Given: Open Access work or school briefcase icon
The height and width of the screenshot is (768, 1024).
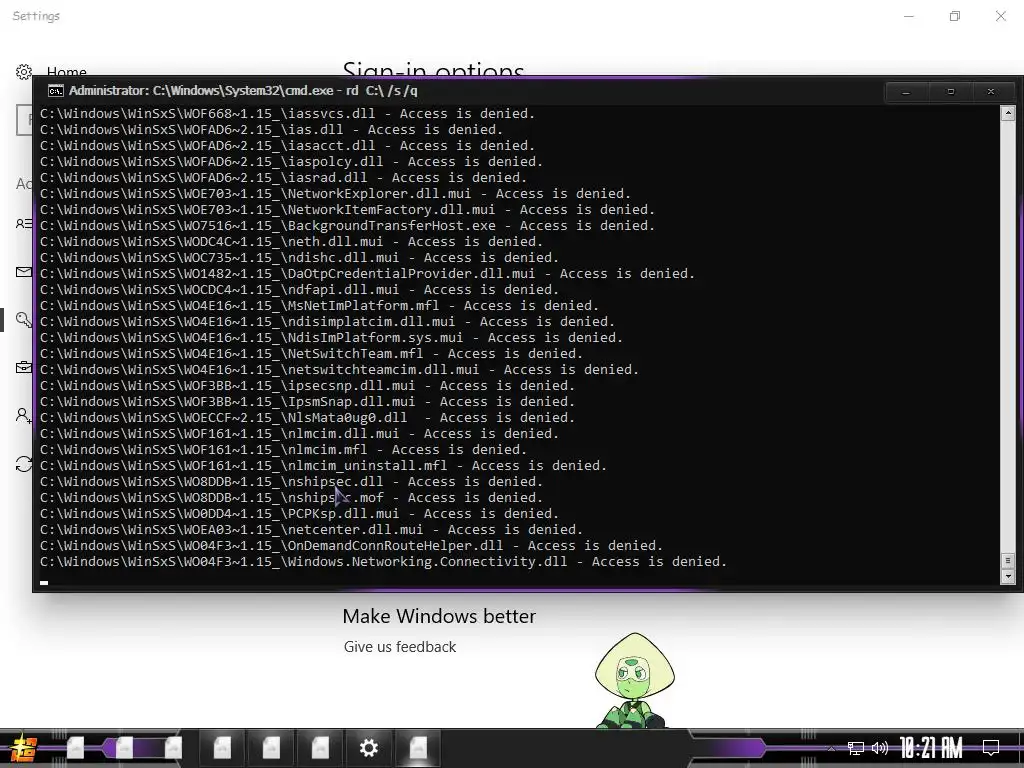Looking at the screenshot, I should (x=24, y=367).
